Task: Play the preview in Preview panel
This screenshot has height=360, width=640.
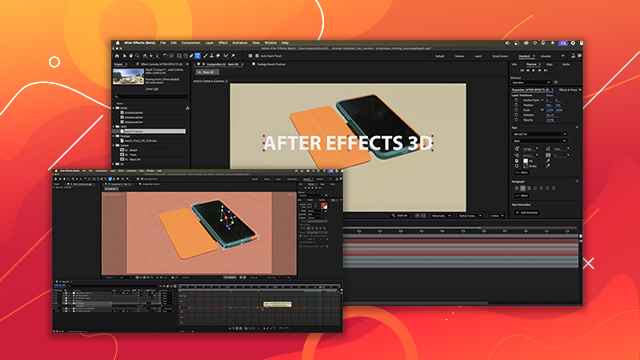Action: point(533,70)
